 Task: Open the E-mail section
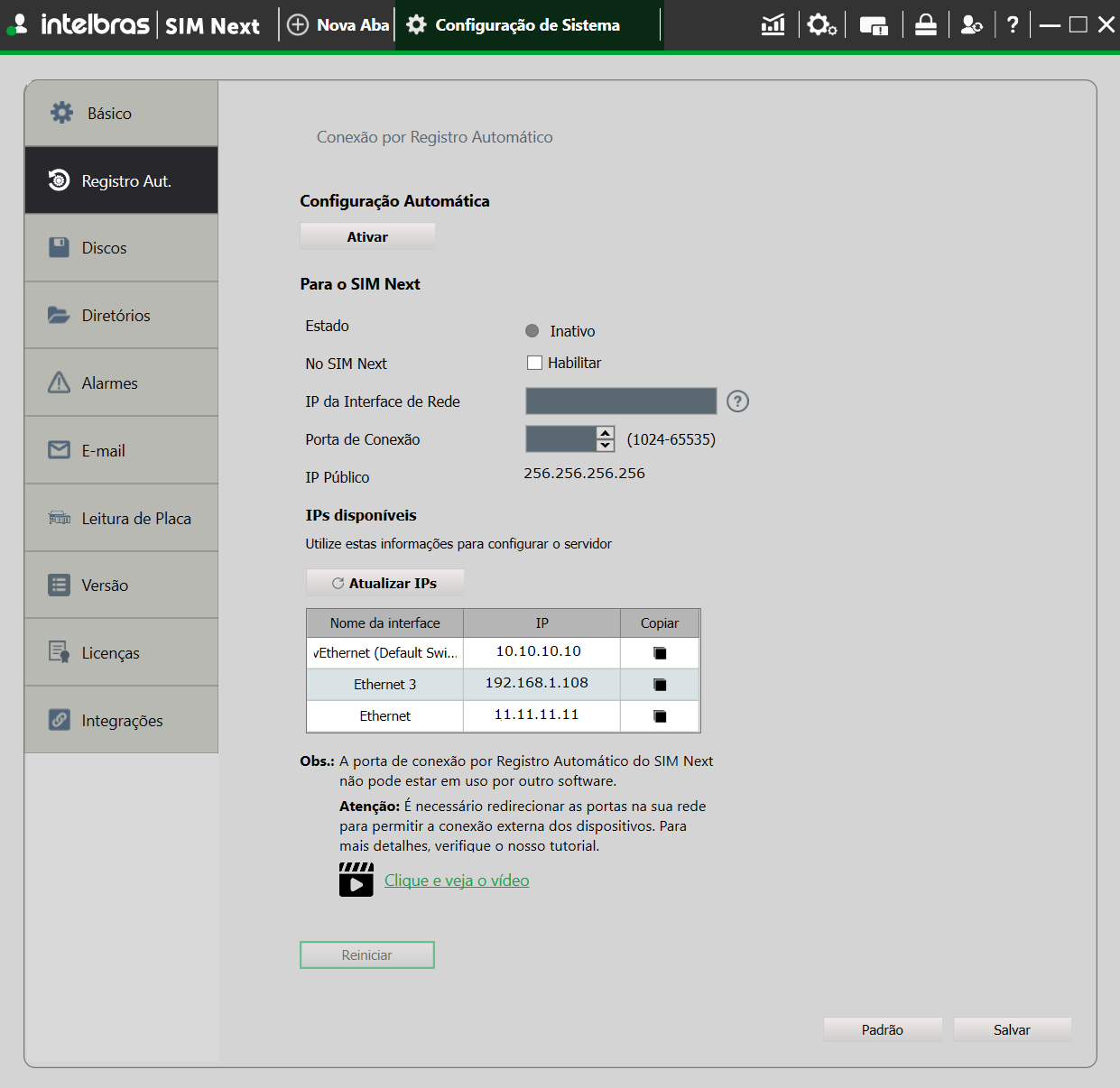click(121, 450)
